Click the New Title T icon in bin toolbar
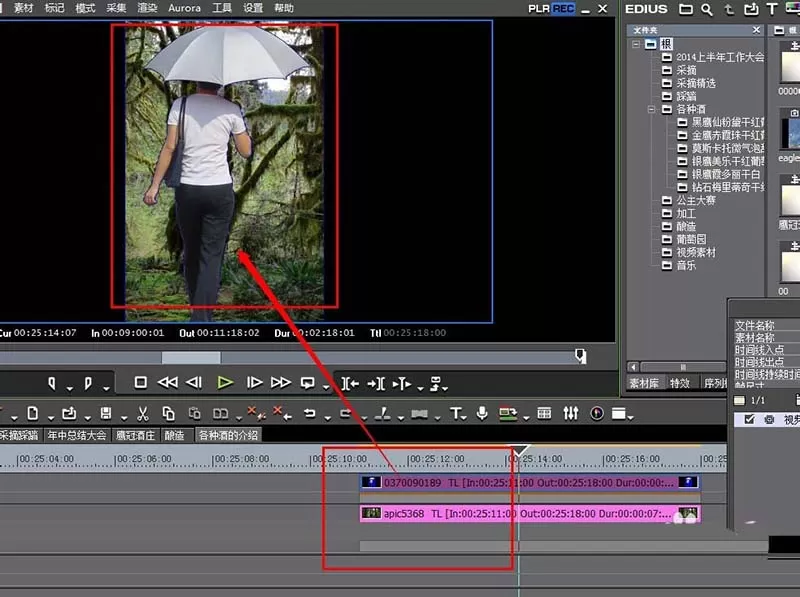Screen dimensions: 800x597 772,9
